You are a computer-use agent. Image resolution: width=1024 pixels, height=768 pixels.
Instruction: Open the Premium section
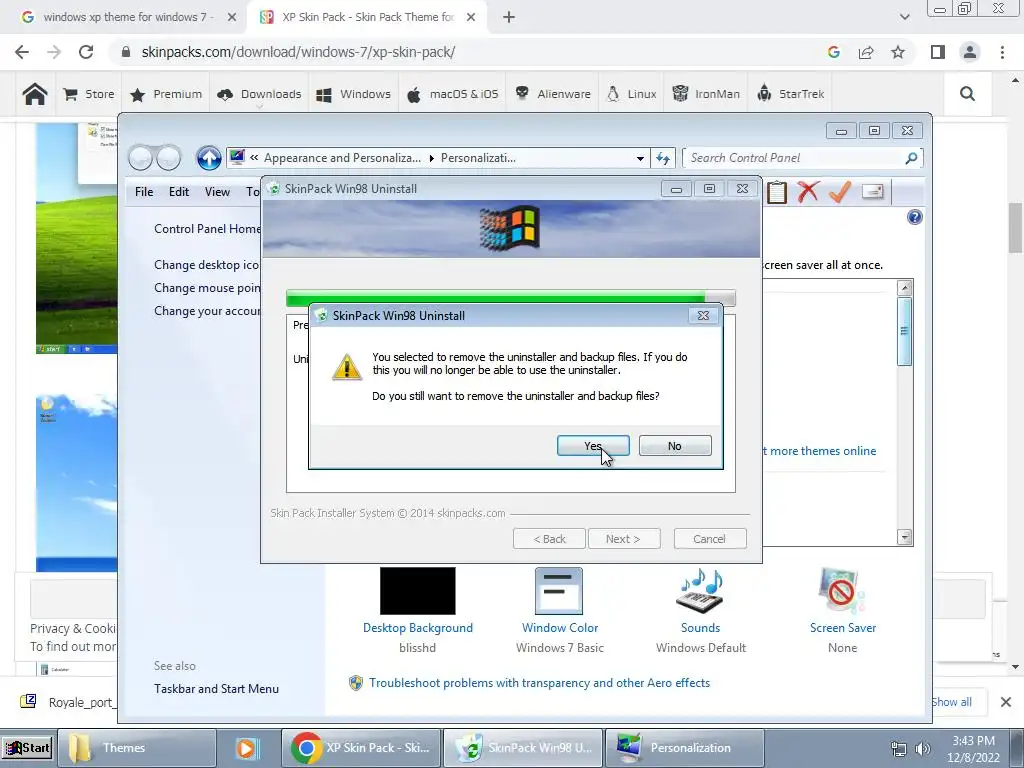[x=166, y=94]
